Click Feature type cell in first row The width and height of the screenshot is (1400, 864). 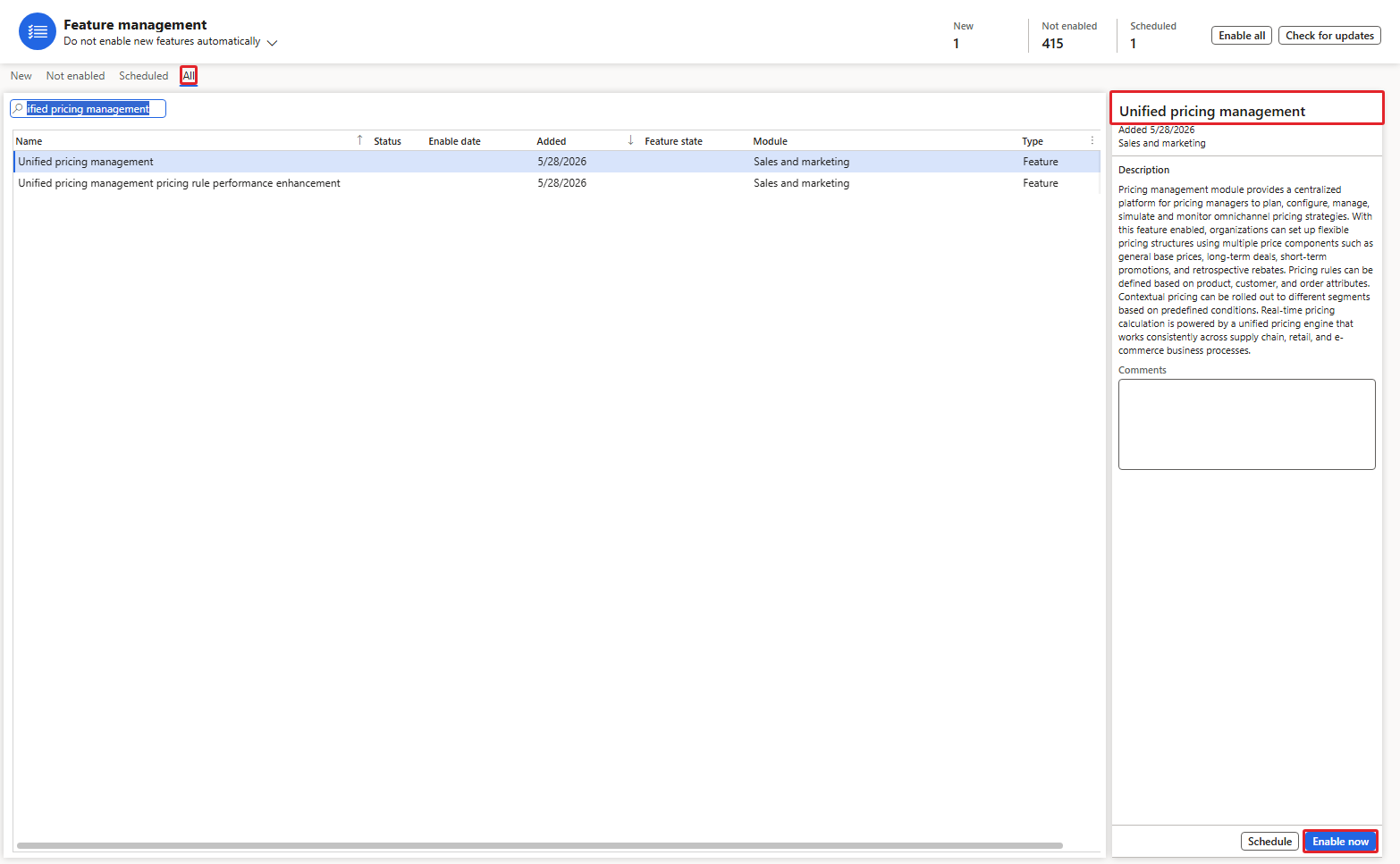[x=1041, y=162]
